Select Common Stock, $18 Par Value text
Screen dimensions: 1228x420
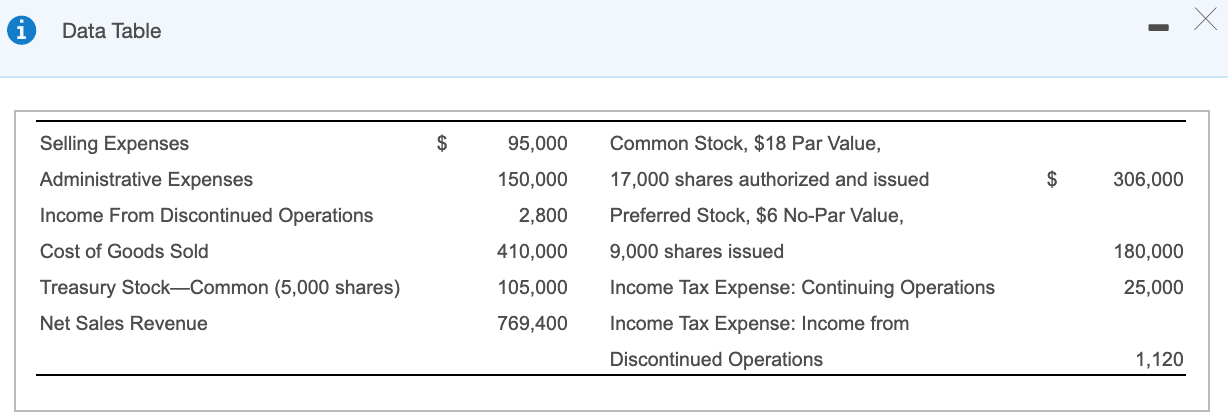pos(745,144)
